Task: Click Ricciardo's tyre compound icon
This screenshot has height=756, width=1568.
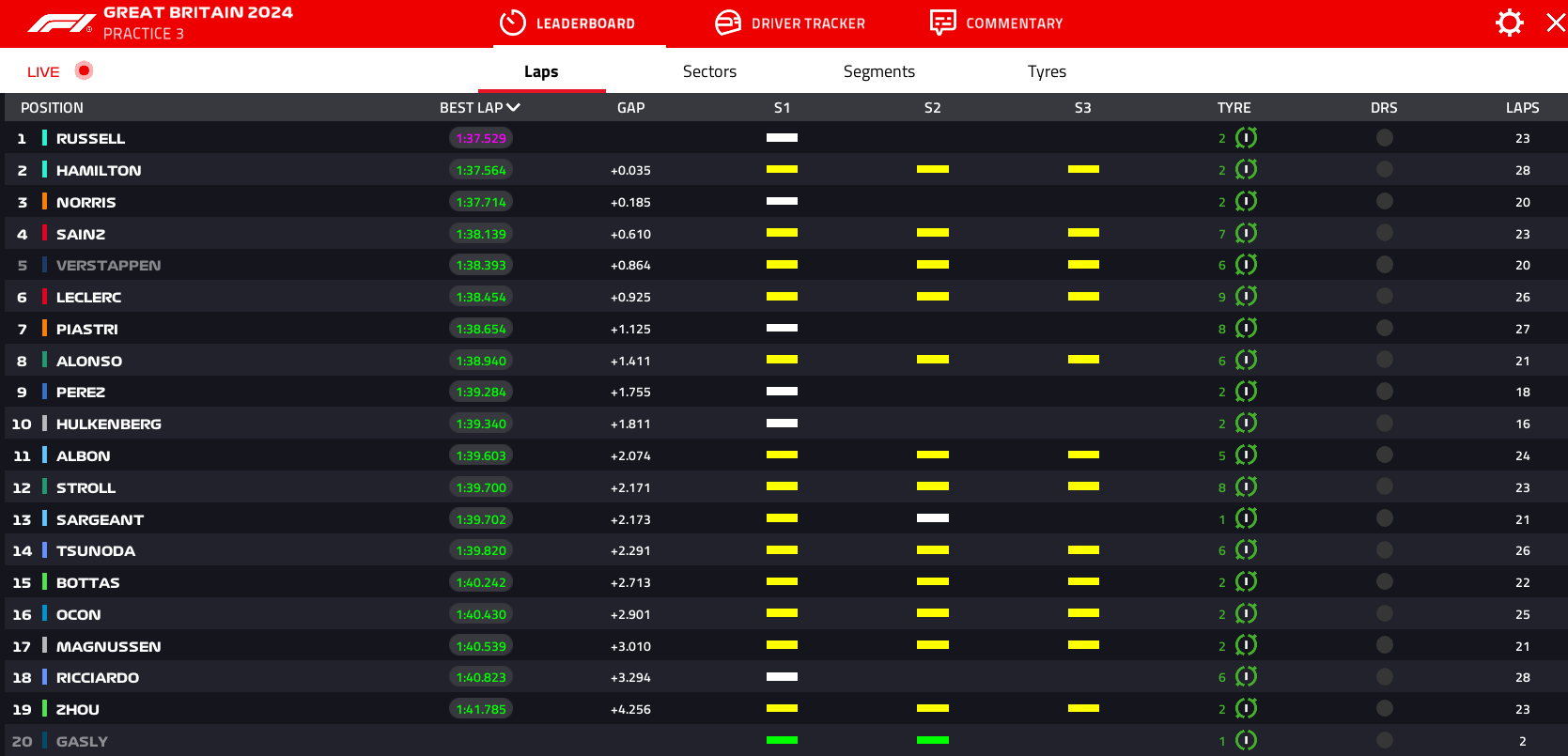Action: click(1246, 677)
